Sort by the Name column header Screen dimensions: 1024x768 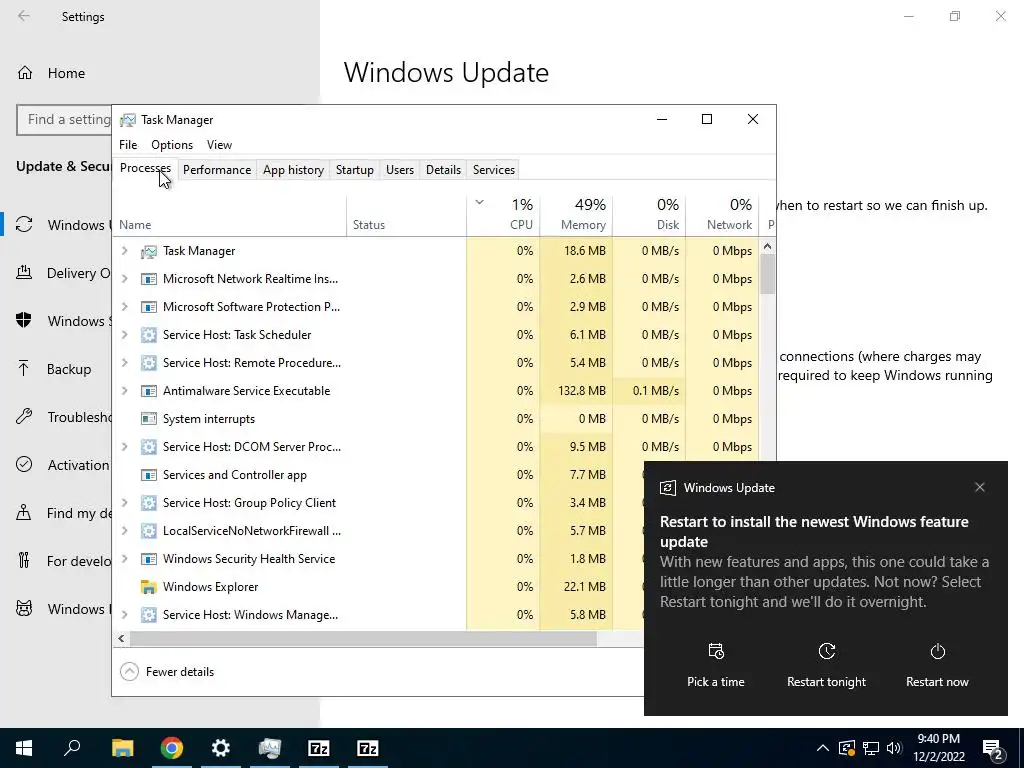[230, 216]
